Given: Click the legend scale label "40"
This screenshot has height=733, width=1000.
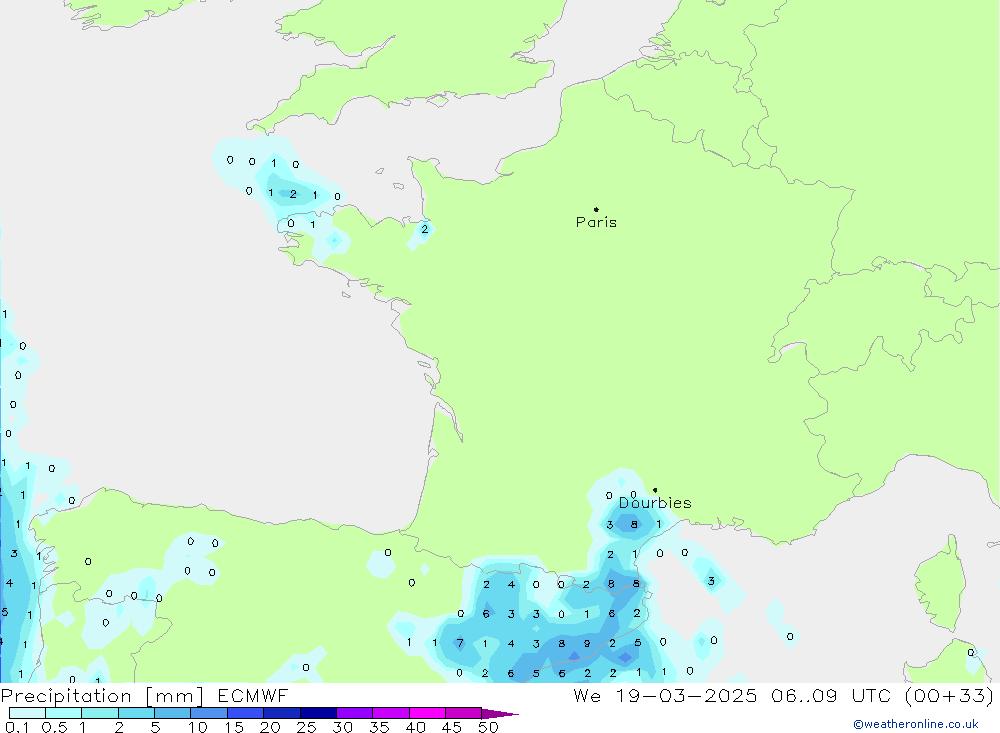Looking at the screenshot, I should coord(415,727).
